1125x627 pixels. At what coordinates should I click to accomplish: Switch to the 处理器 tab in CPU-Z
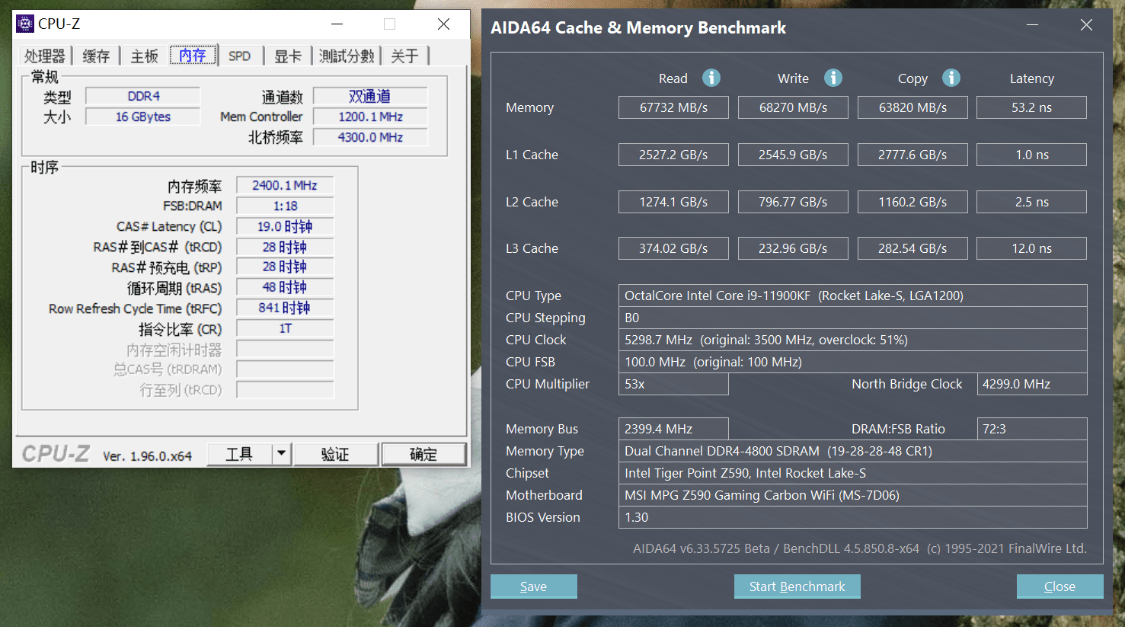pos(44,56)
